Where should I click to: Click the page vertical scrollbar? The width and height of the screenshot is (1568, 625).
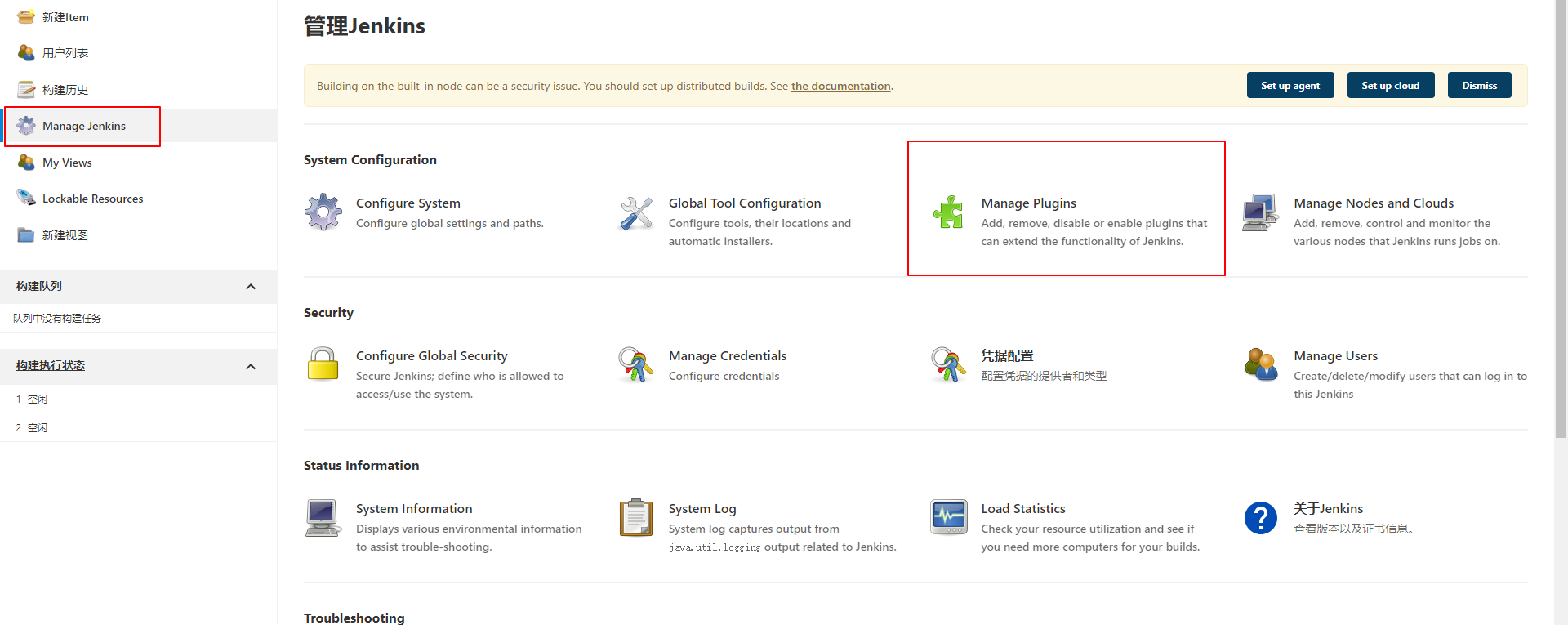[x=1561, y=221]
